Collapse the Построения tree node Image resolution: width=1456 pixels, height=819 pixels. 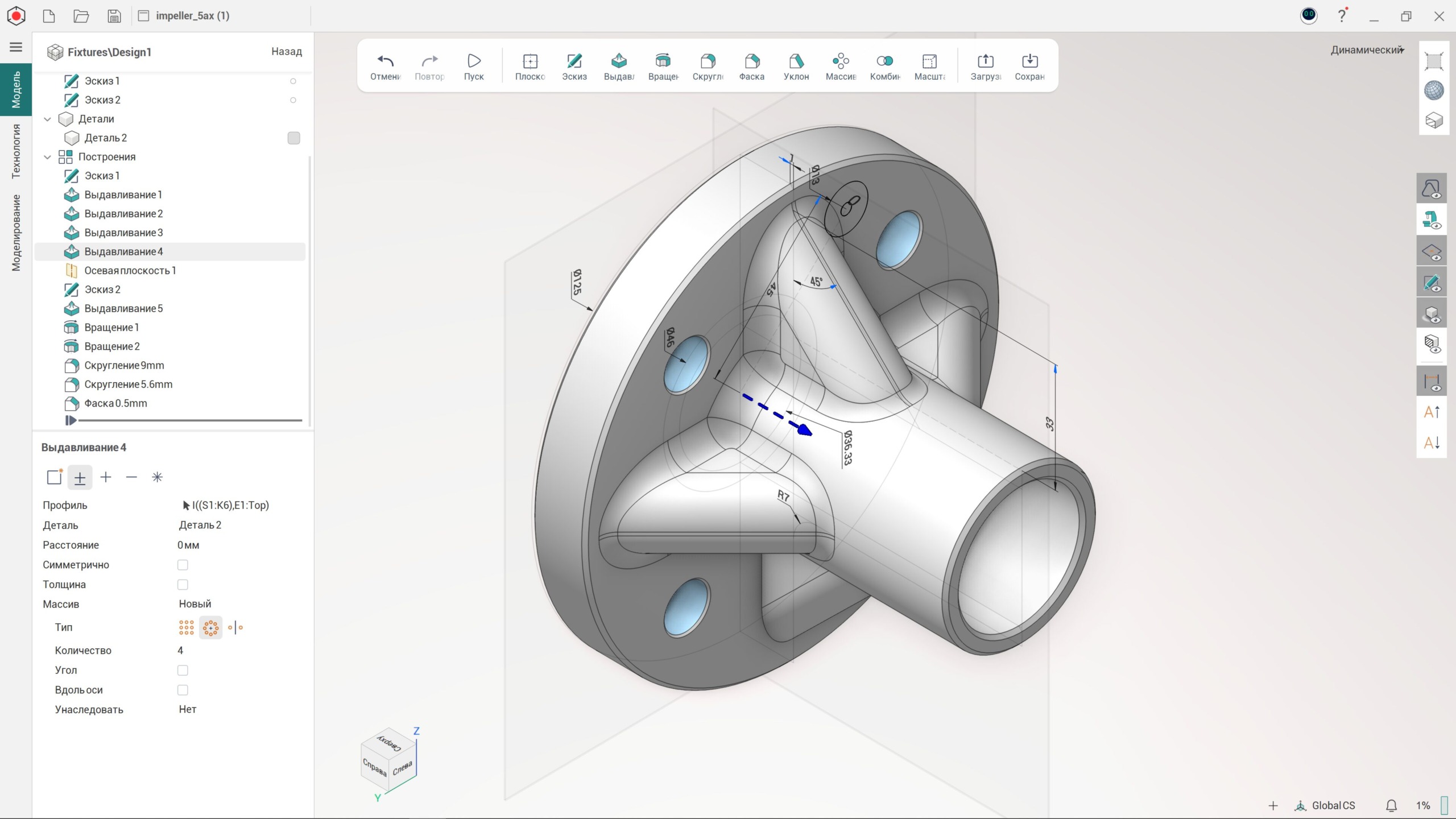click(48, 157)
